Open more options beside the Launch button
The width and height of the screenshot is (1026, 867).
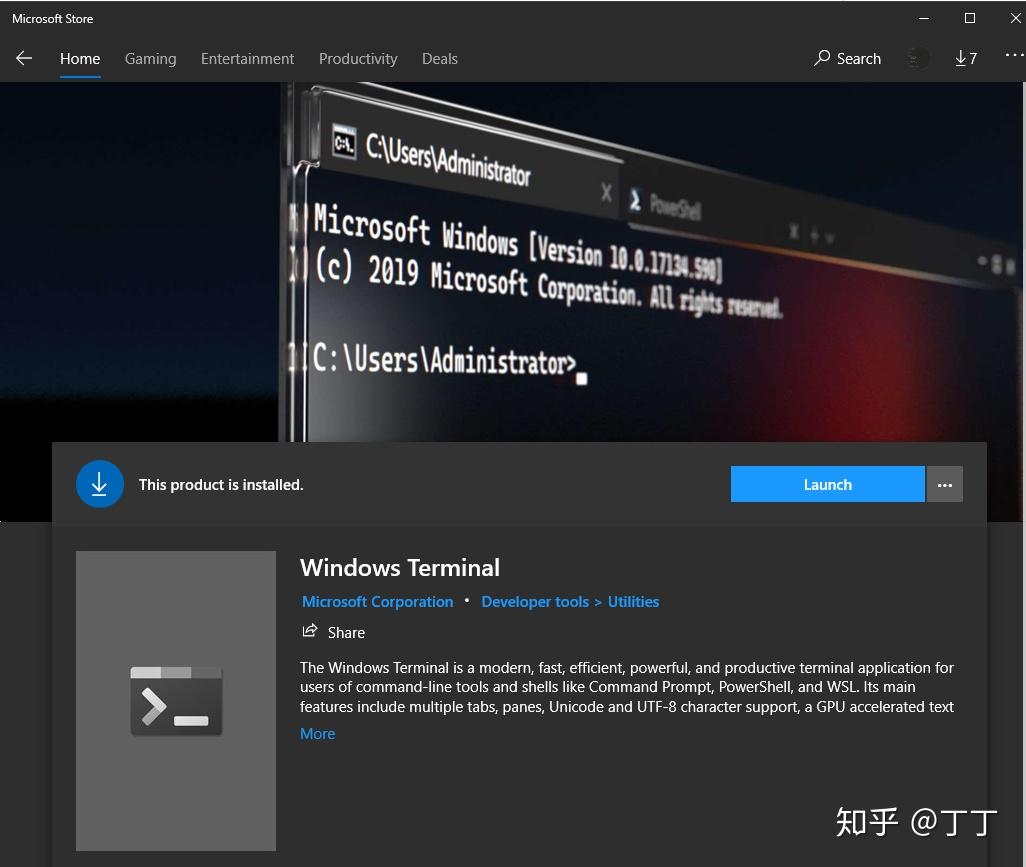(x=944, y=484)
